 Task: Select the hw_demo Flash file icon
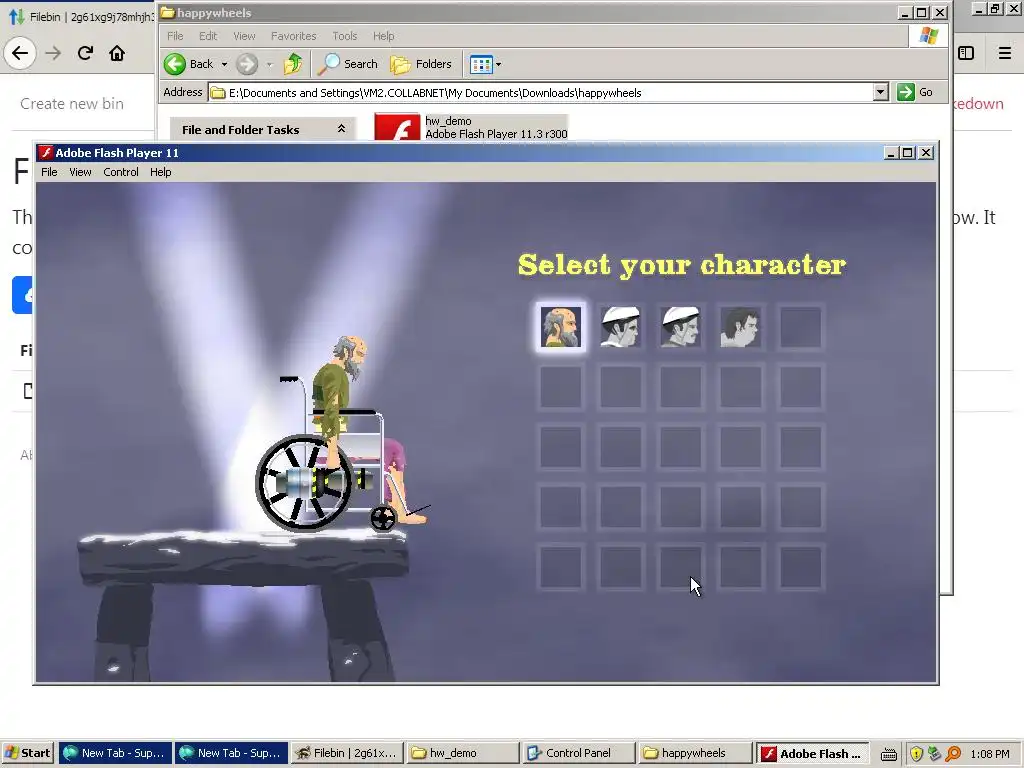(397, 127)
